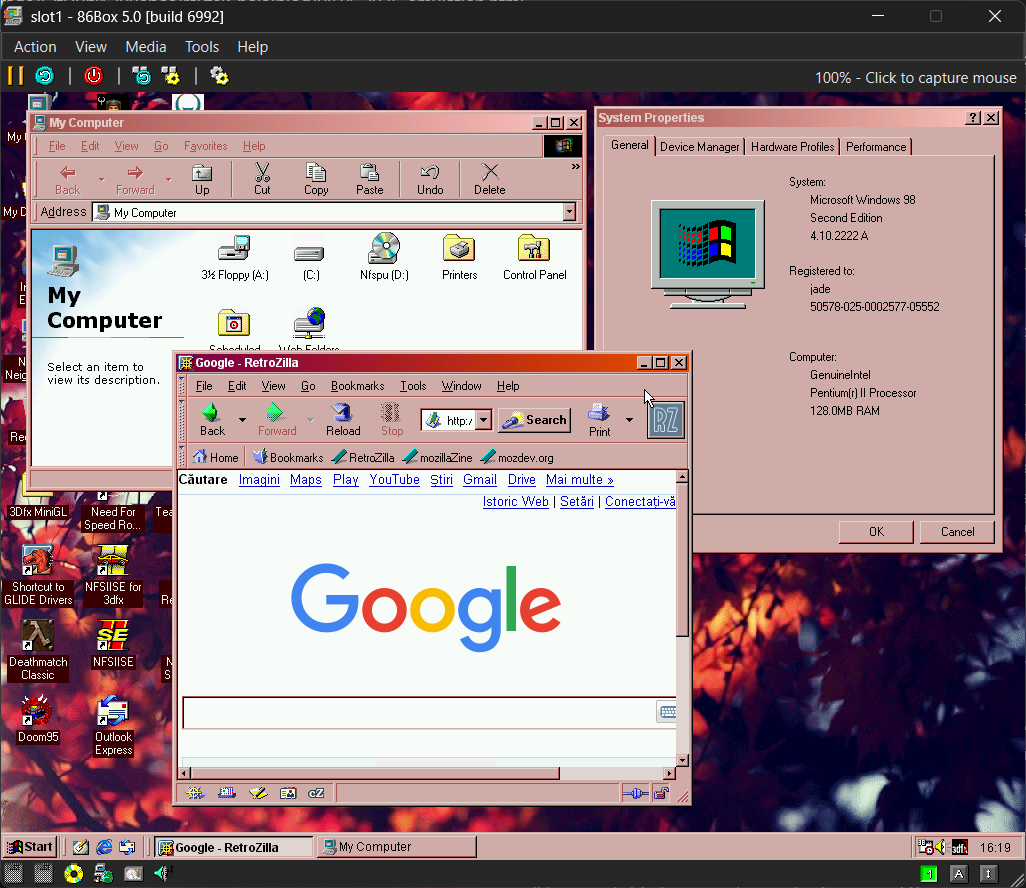This screenshot has width=1026, height=888.
Task: Click the Nfspu (D:) CD drive icon
Action: tap(384, 256)
